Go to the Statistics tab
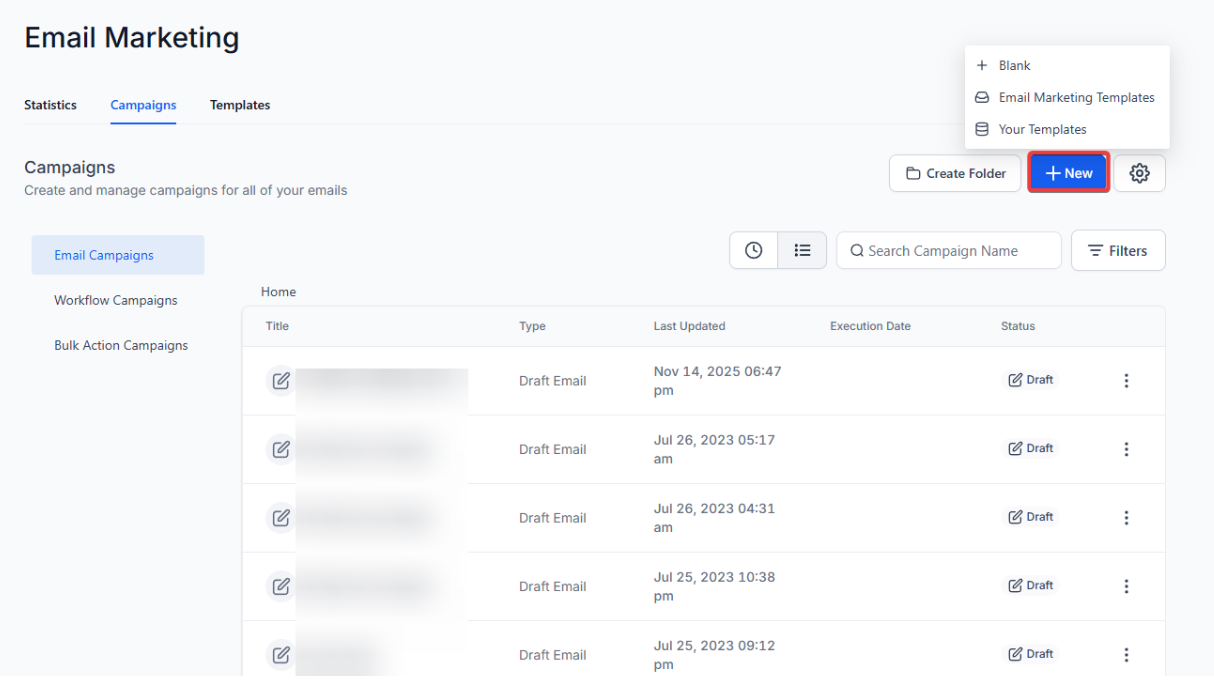Image resolution: width=1214 pixels, height=680 pixels. 50,105
